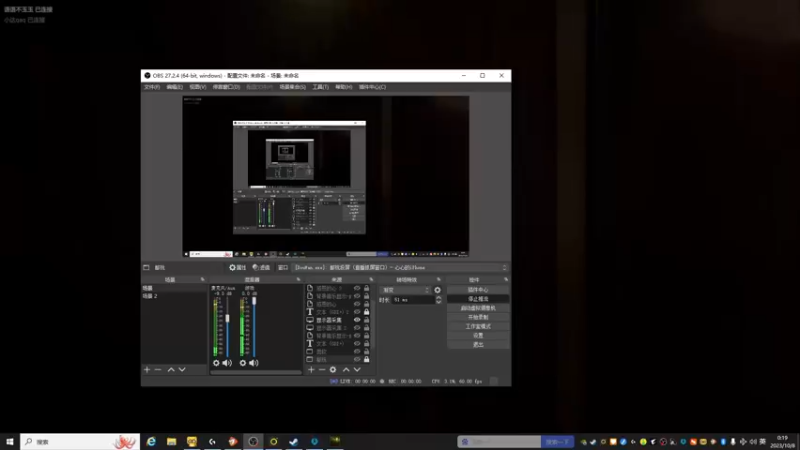This screenshot has width=800, height=450.
Task: Toggle lock on 显示器采集 source
Action: click(x=366, y=320)
